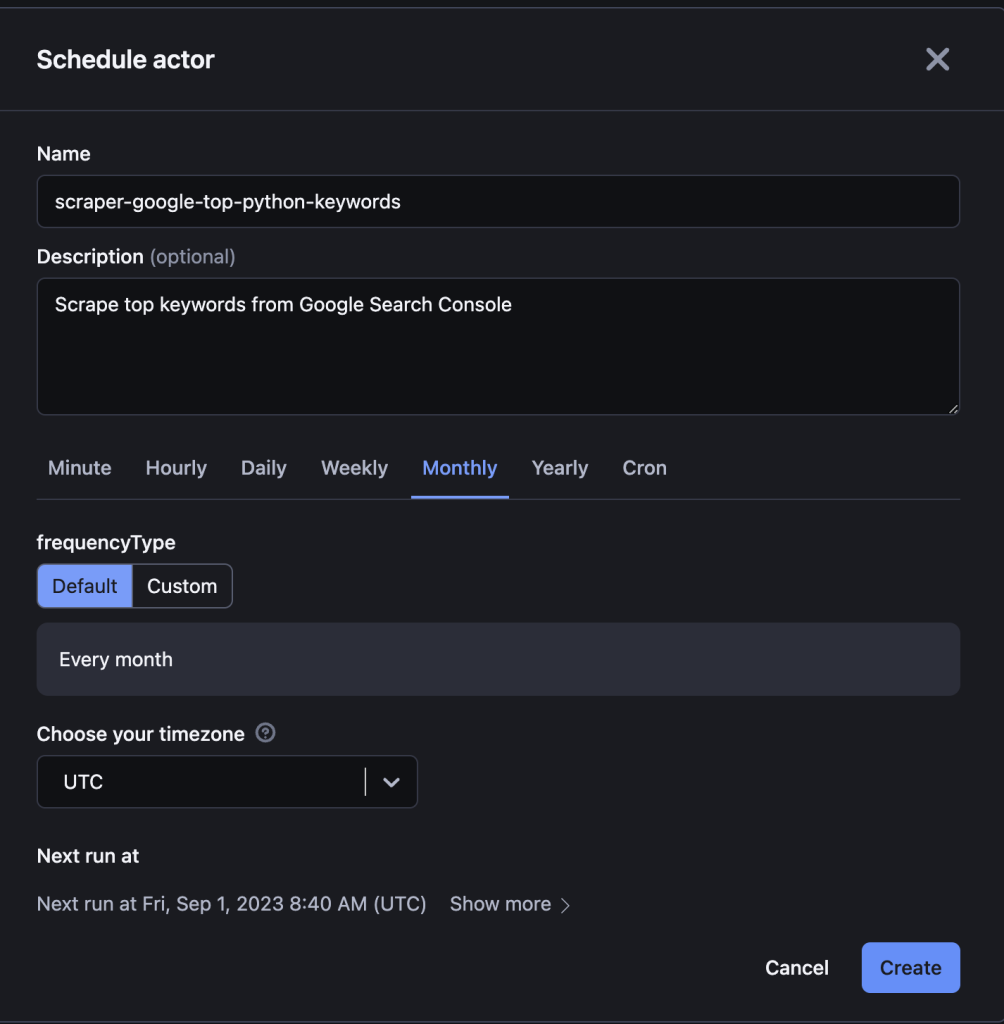Open the Cron tab
The image size is (1004, 1024).
coord(645,468)
